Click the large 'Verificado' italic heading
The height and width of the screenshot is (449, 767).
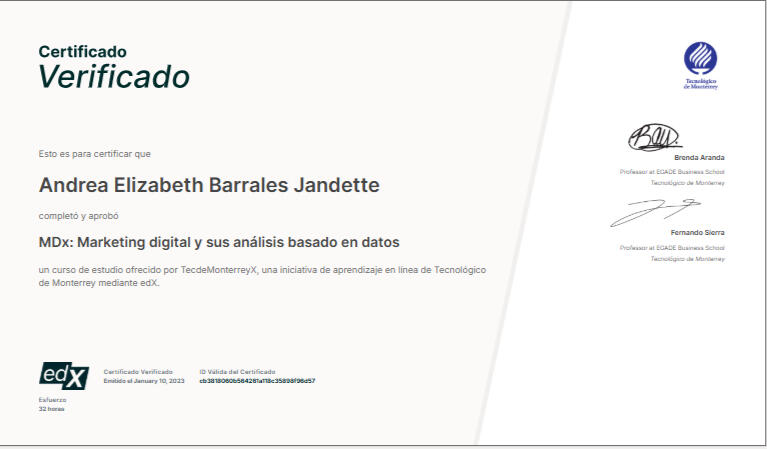114,77
